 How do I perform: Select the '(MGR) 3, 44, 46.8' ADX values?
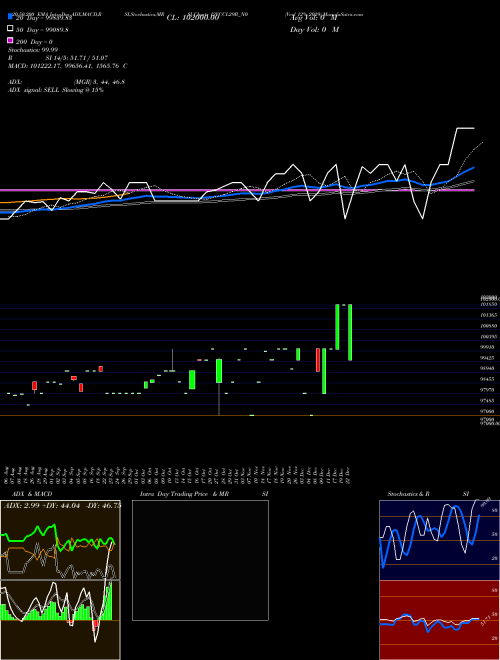tap(99, 82)
